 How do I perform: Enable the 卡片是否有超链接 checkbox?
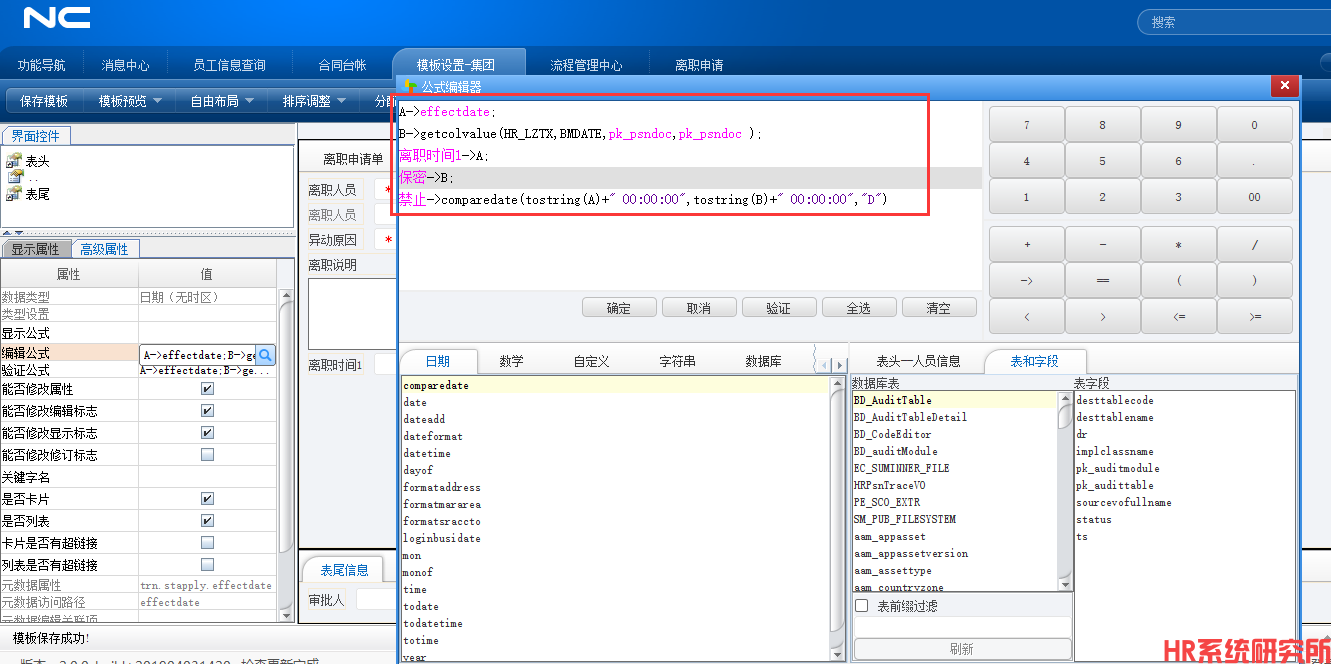point(207,543)
